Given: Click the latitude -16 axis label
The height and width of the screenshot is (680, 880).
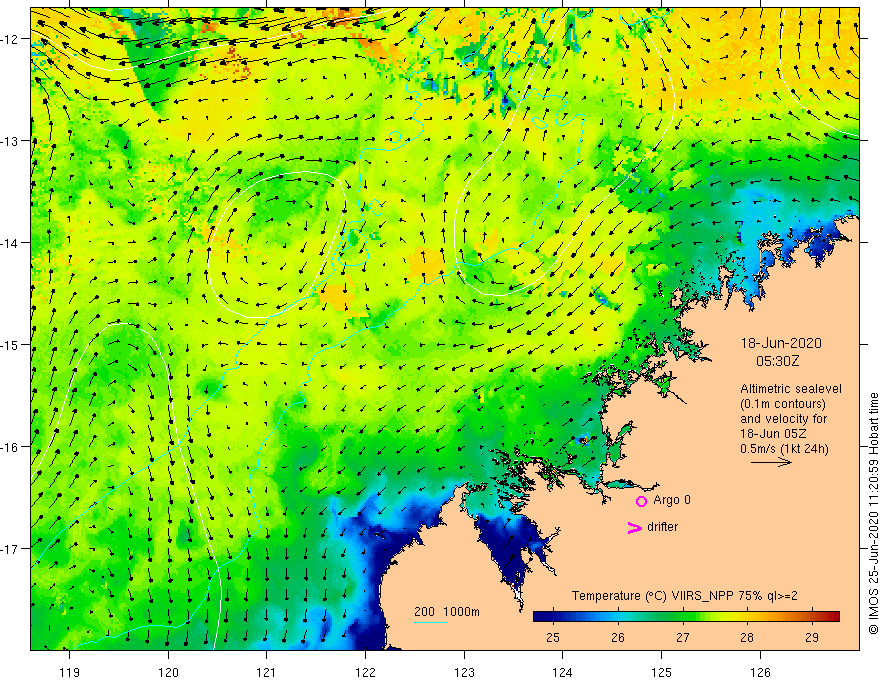Looking at the screenshot, I should coord(10,447).
